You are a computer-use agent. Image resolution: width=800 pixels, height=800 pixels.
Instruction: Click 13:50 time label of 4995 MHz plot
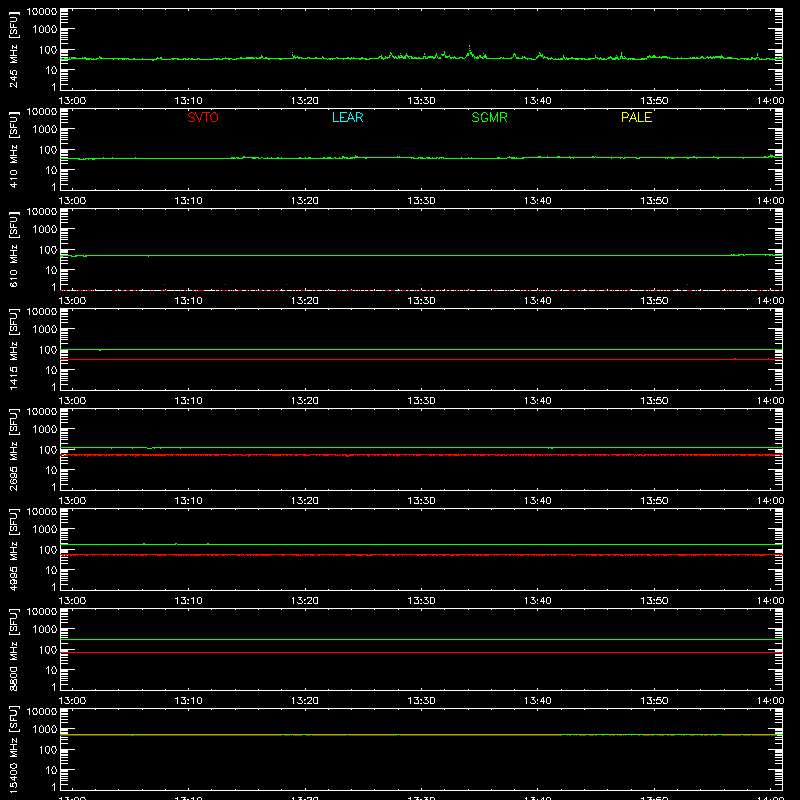(x=654, y=601)
